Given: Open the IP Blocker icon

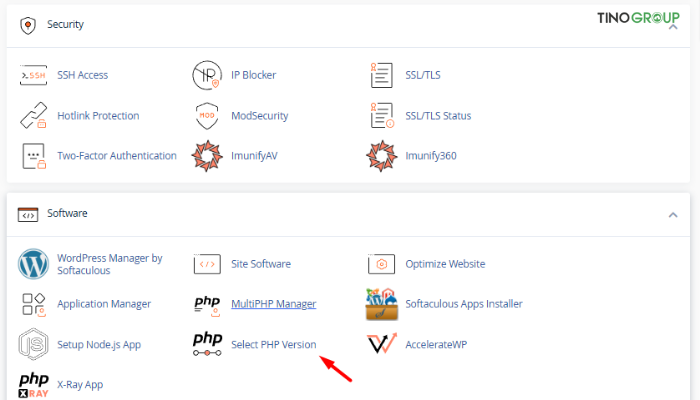Looking at the screenshot, I should click(207, 75).
